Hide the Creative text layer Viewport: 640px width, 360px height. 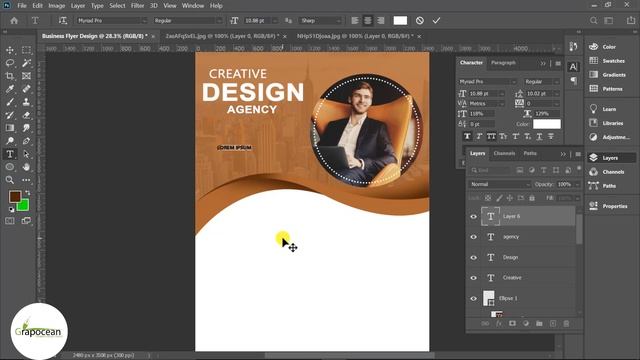pyautogui.click(x=473, y=278)
